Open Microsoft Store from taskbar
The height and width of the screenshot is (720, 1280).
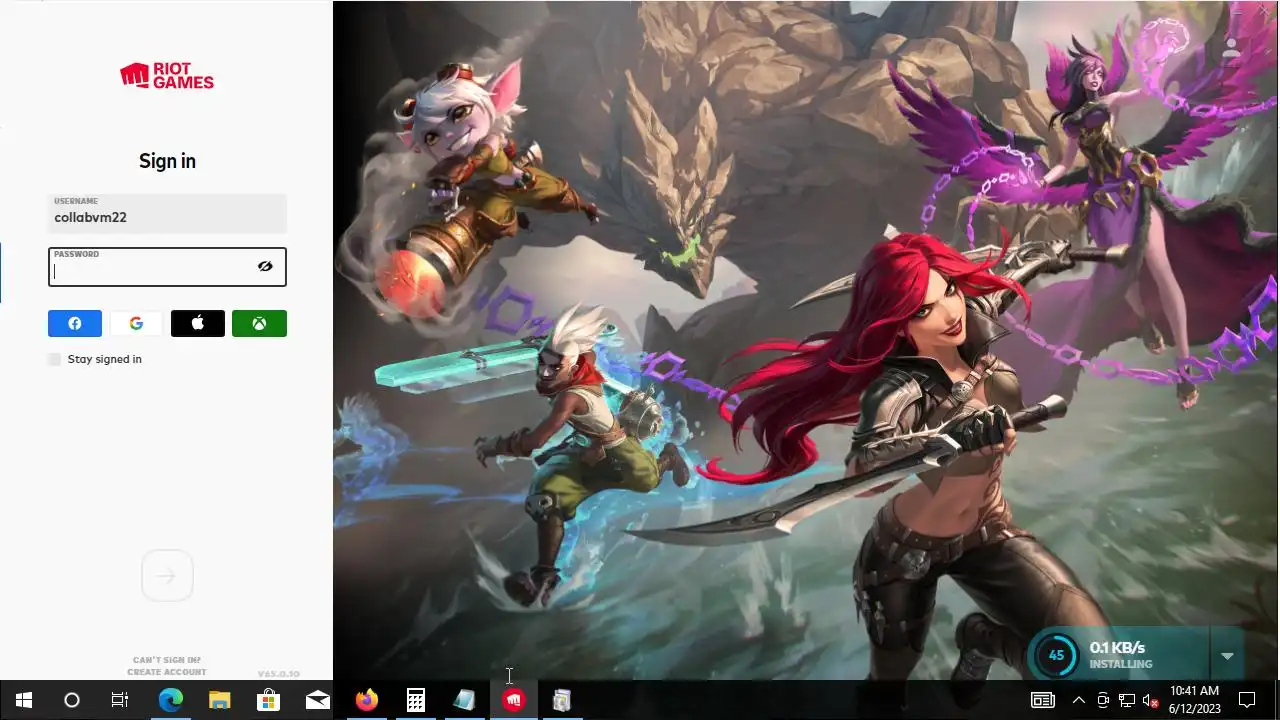[x=268, y=700]
